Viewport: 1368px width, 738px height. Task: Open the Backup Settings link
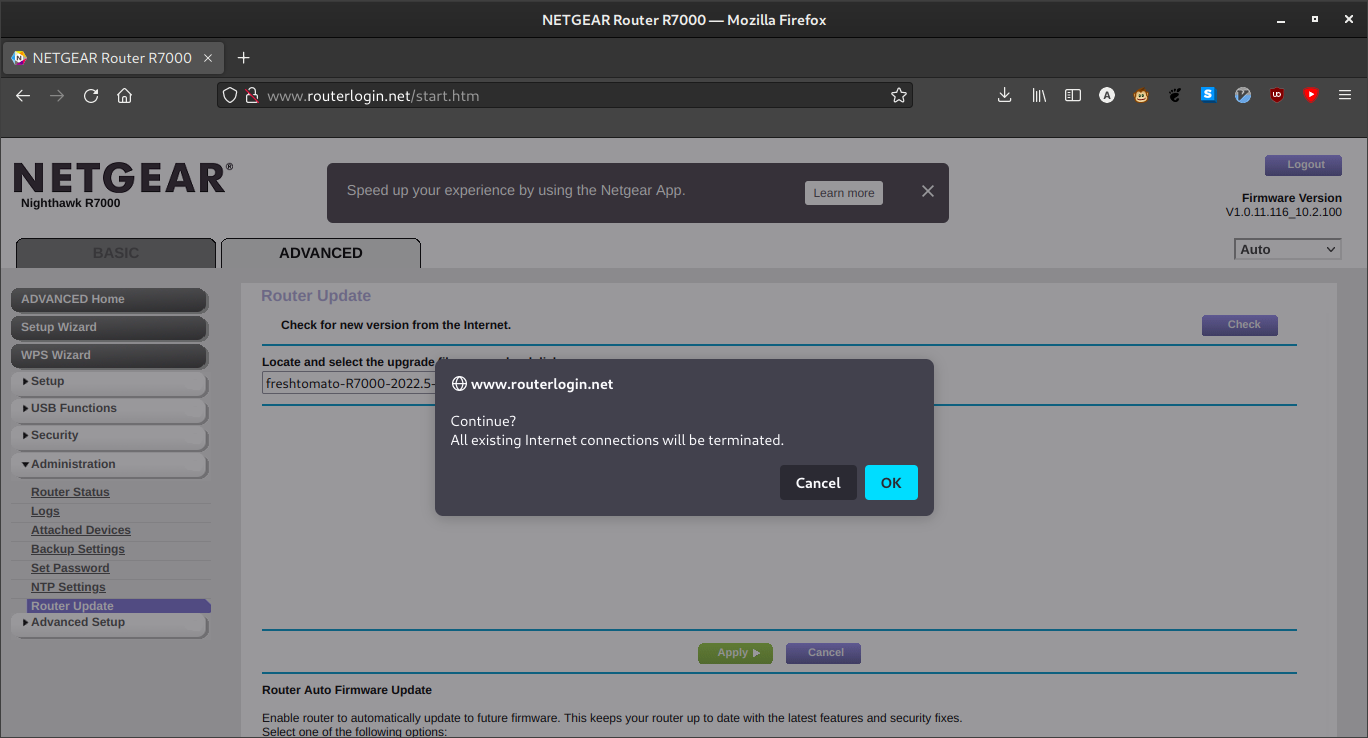[78, 549]
